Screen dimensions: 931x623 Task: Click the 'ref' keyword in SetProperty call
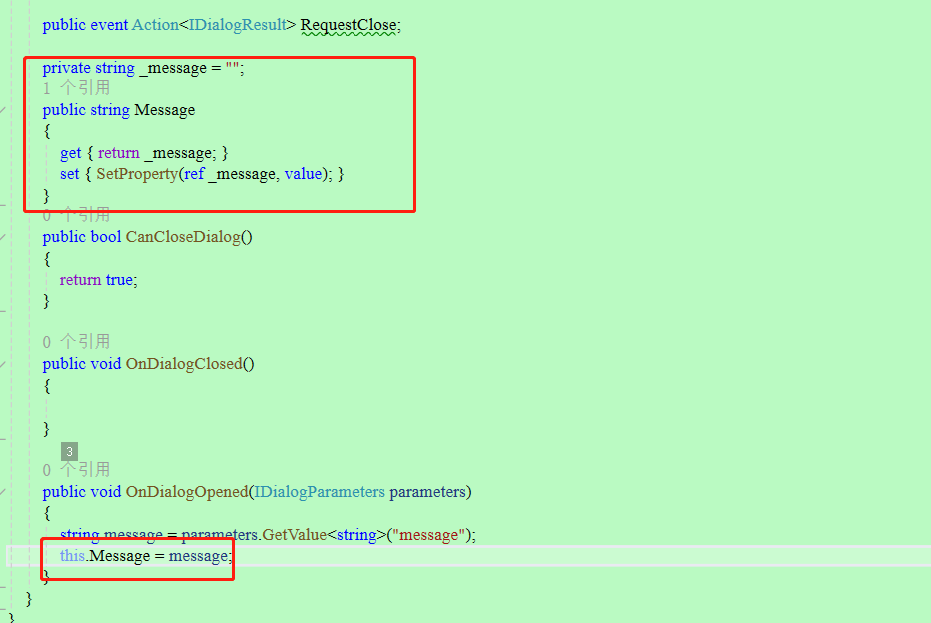coord(194,174)
